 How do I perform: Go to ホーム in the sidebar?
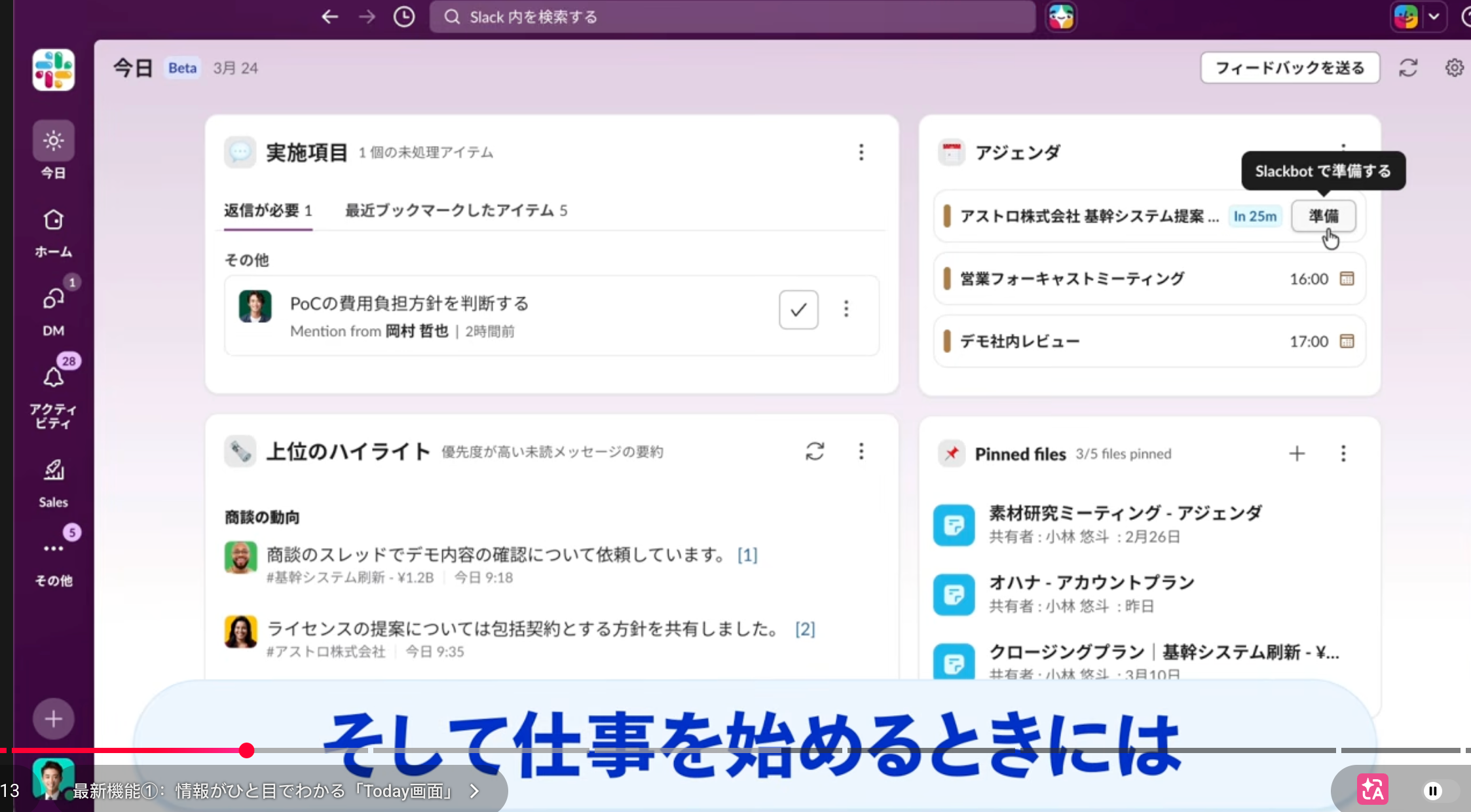[53, 232]
